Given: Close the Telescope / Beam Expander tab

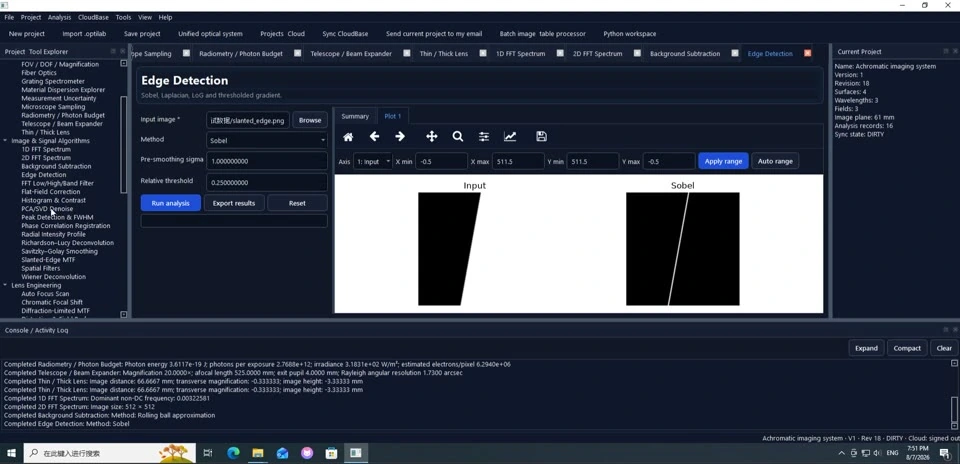Looking at the screenshot, I should [x=407, y=53].
